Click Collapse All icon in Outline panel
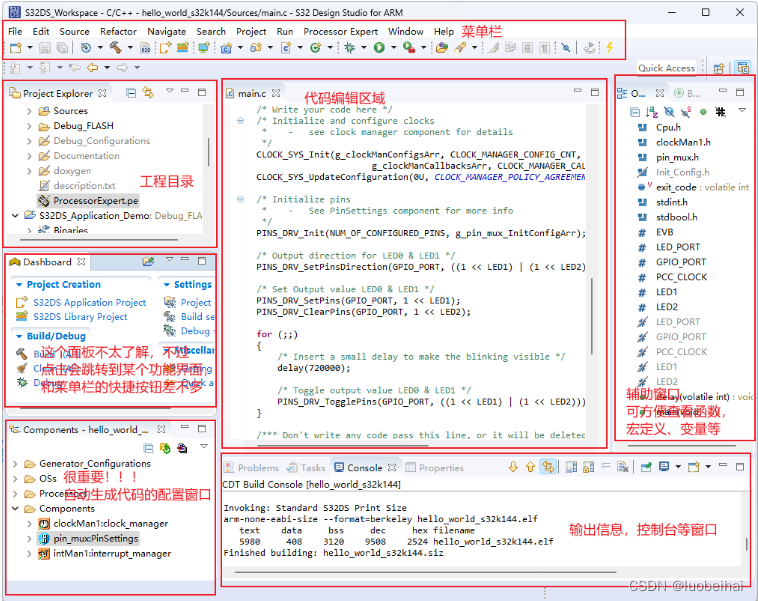The height and width of the screenshot is (601, 758). point(635,112)
